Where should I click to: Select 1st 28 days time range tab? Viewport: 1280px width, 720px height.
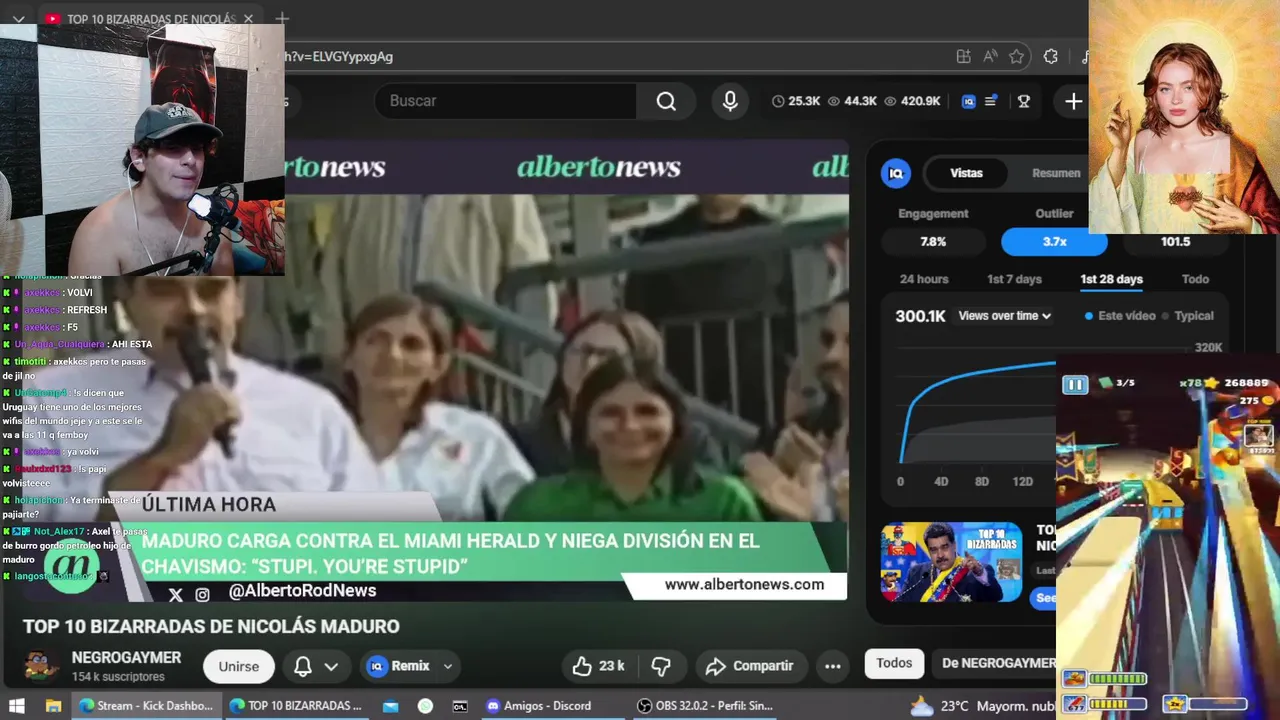pyautogui.click(x=1111, y=279)
